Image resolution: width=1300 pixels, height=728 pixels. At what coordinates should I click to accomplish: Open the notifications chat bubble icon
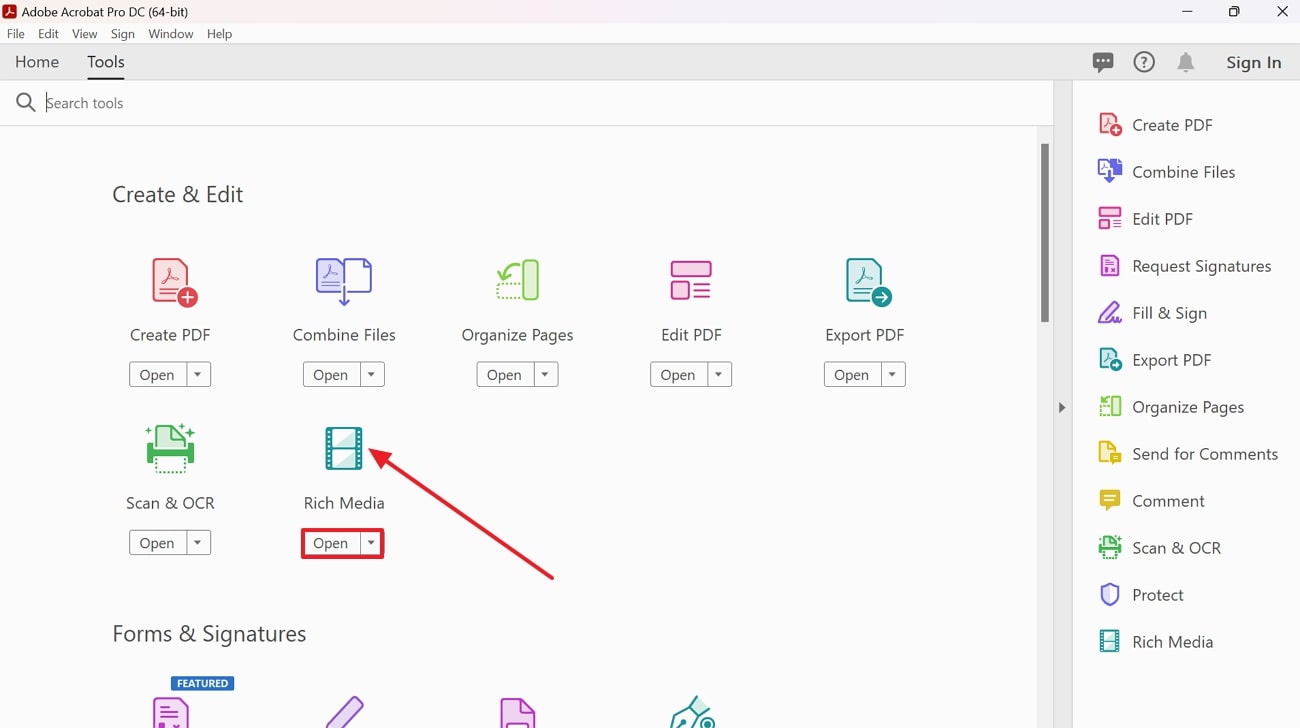1103,62
